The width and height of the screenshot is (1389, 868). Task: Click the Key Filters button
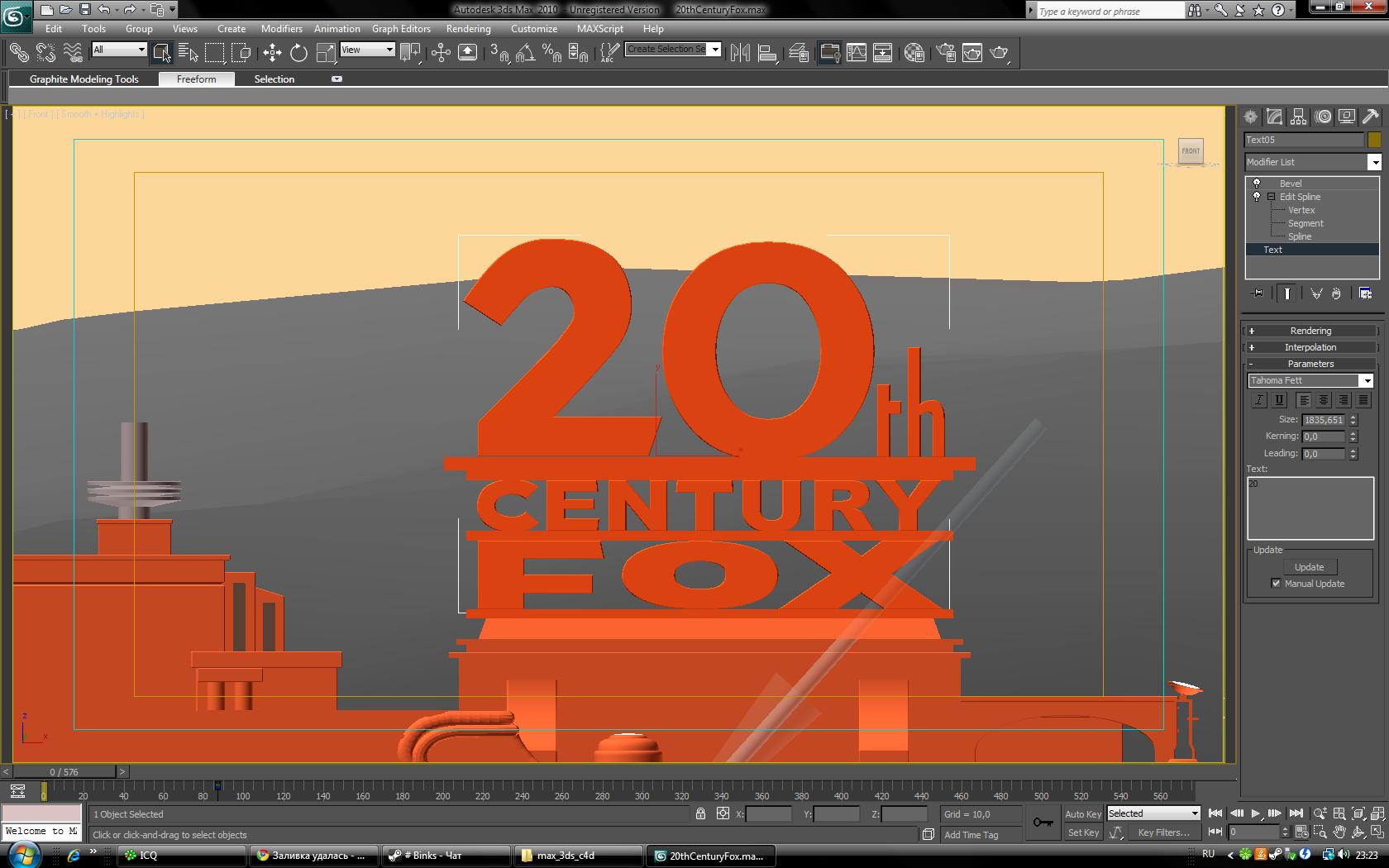[1163, 832]
